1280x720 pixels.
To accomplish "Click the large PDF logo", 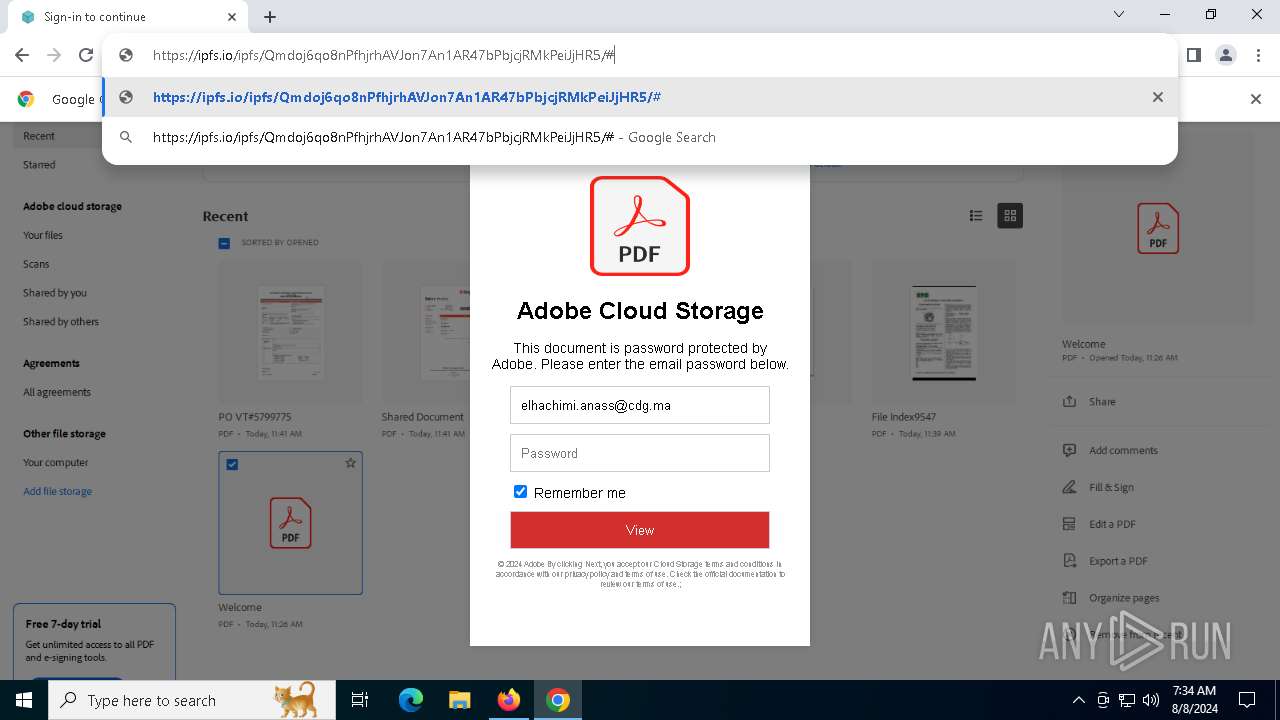I will coord(640,226).
